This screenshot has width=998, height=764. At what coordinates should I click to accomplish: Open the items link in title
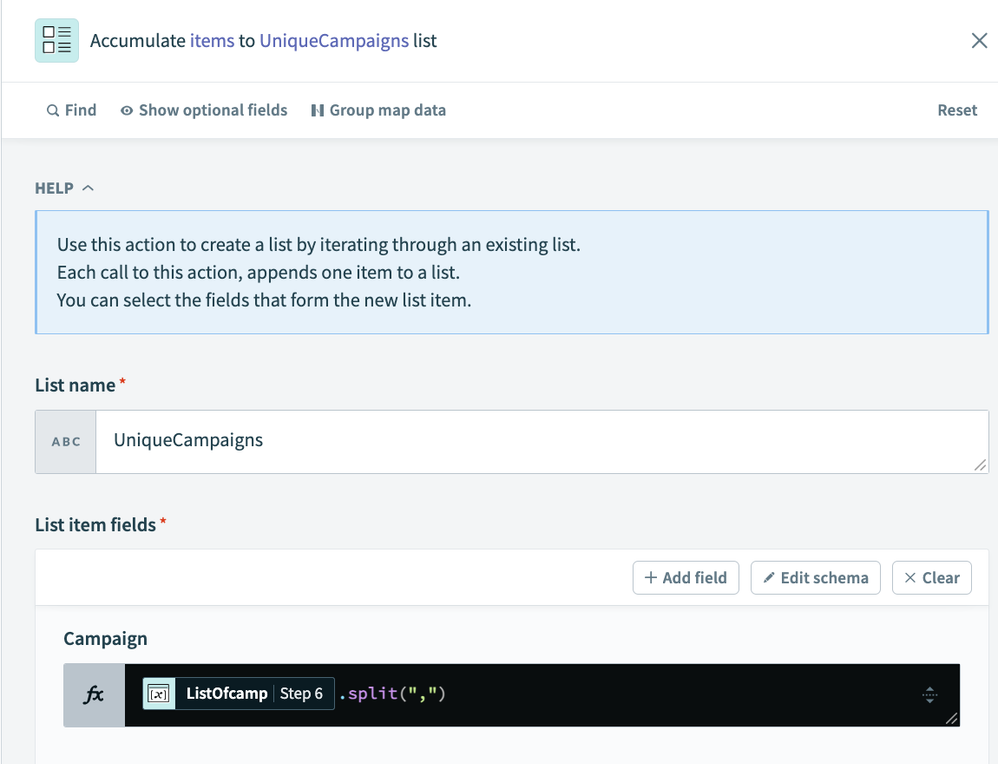[x=212, y=41]
